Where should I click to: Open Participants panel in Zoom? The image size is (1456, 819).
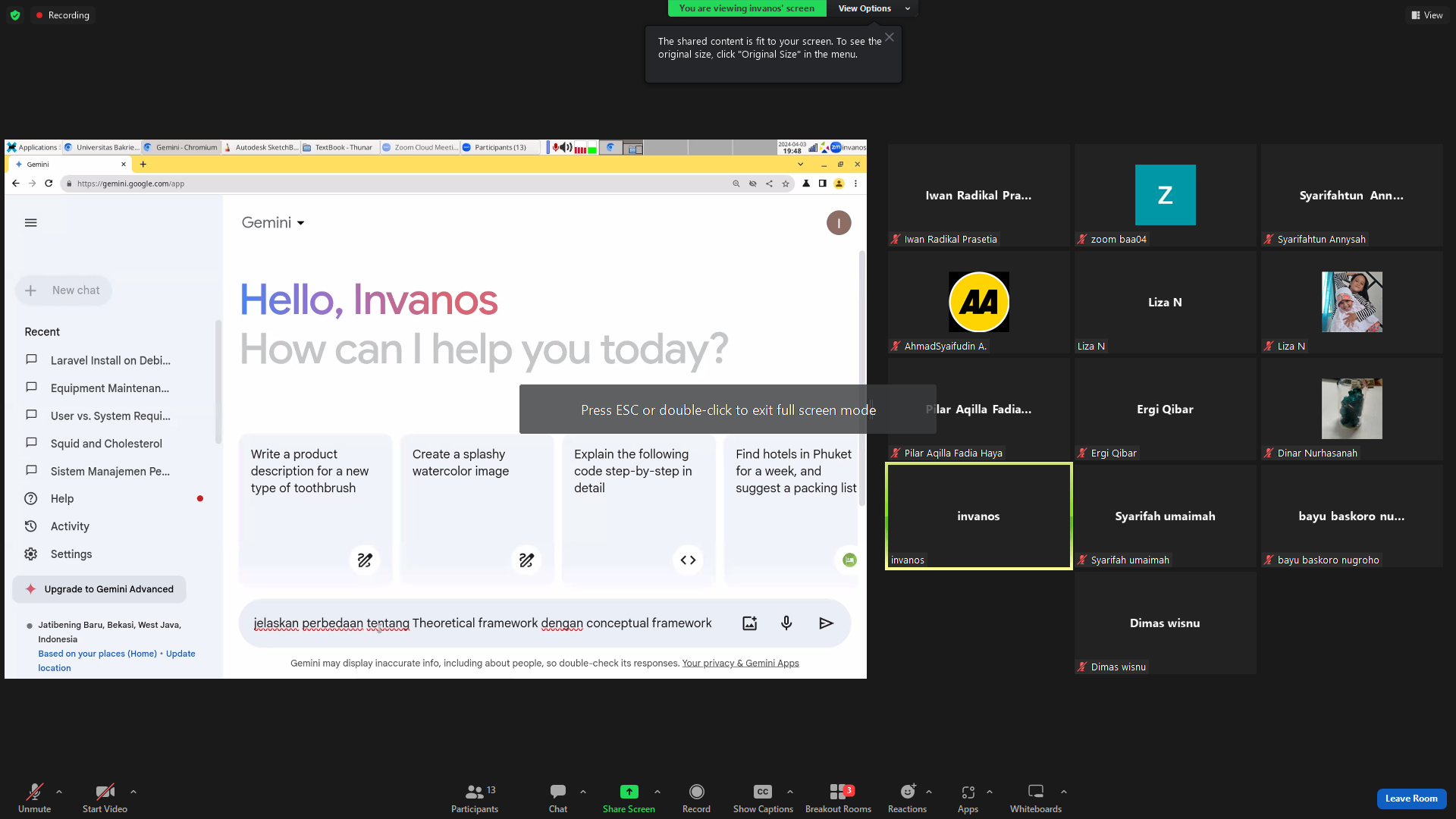coord(475,798)
